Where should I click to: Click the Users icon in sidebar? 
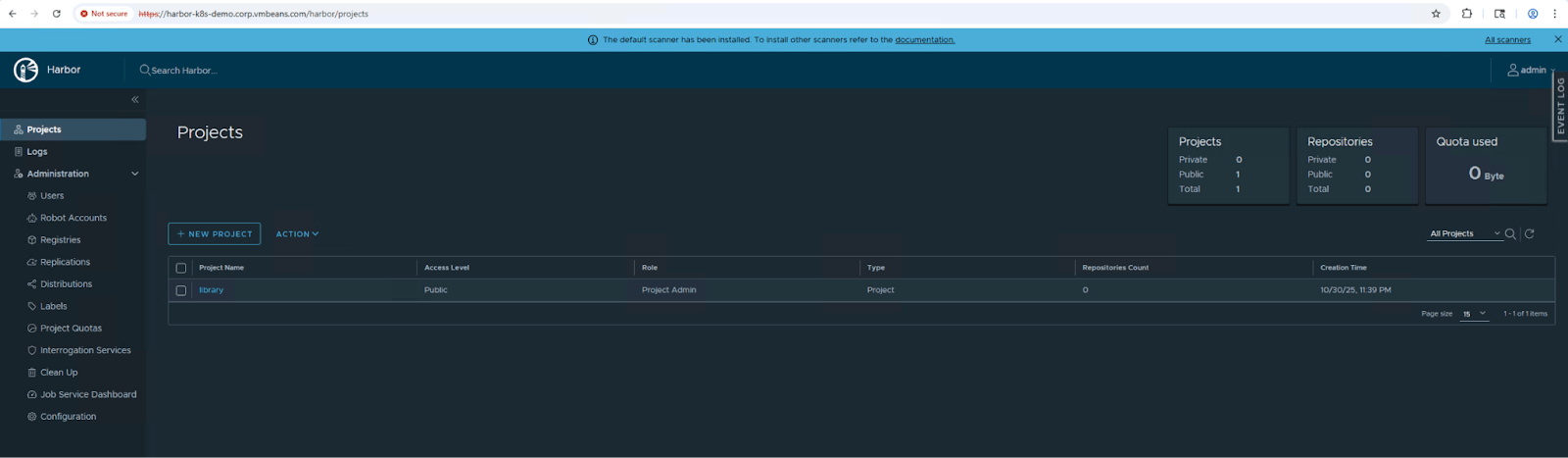[31, 195]
